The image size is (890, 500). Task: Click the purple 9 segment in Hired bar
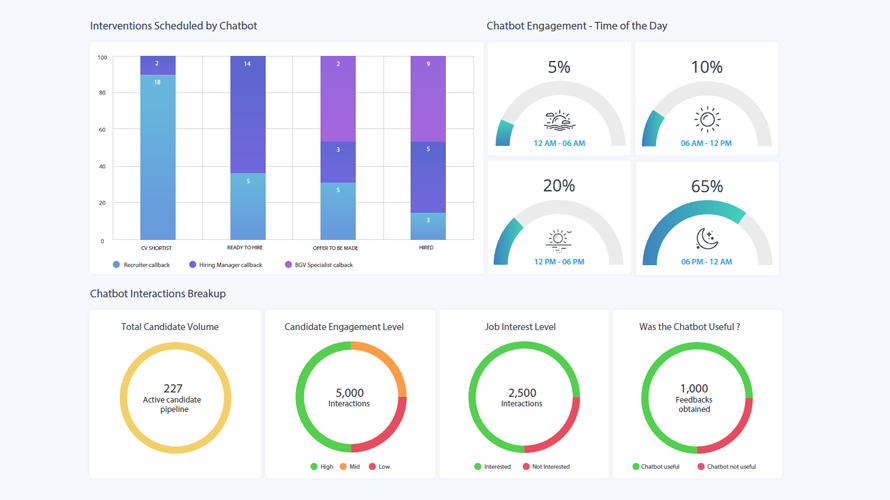pos(428,99)
